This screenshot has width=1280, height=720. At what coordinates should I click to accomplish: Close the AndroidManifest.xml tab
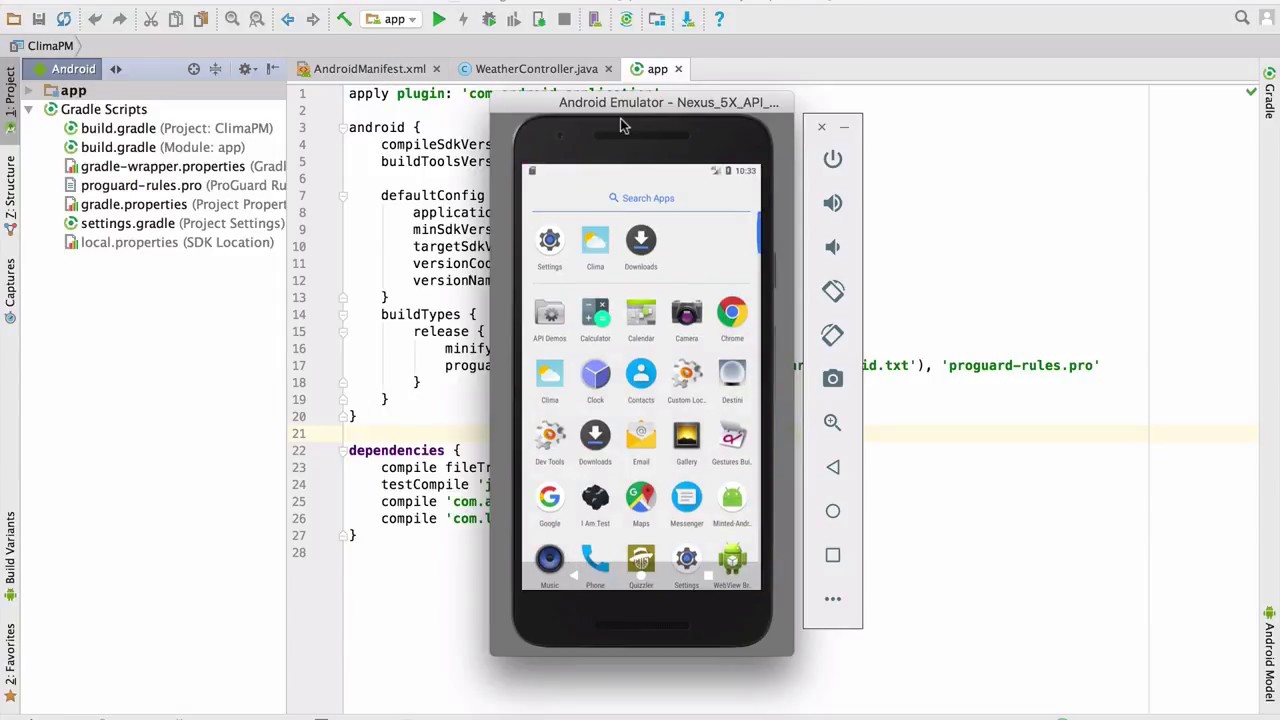[x=436, y=69]
